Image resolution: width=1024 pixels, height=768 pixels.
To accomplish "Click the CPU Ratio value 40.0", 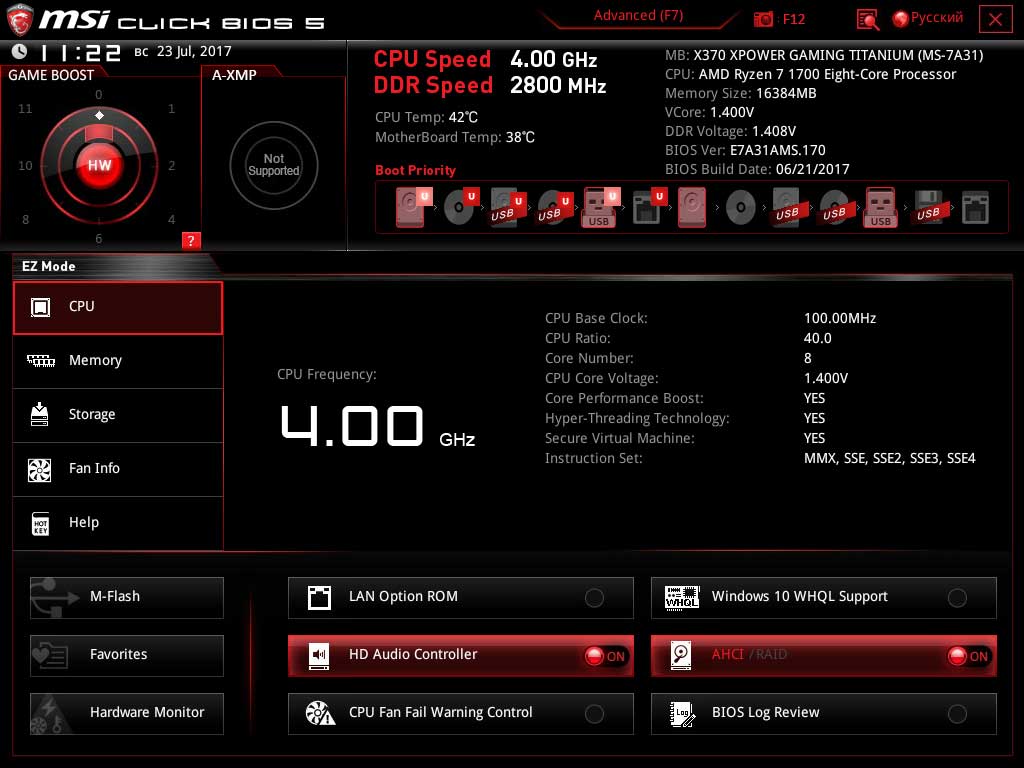I will (817, 338).
